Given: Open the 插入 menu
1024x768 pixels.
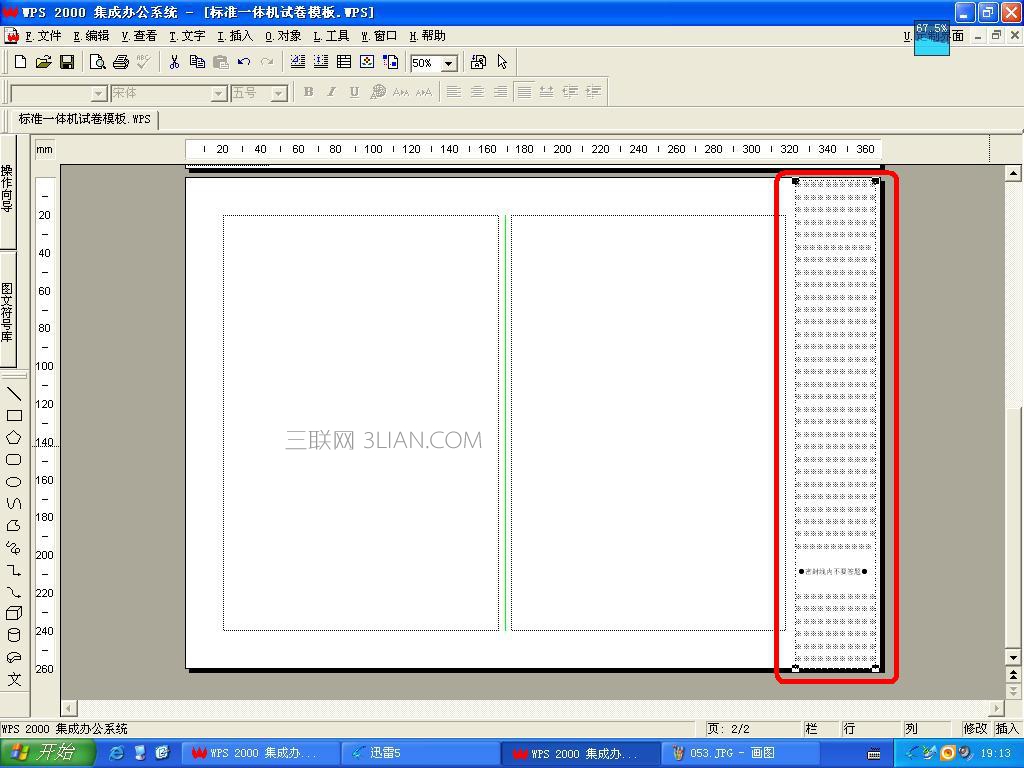Looking at the screenshot, I should click(x=235, y=36).
